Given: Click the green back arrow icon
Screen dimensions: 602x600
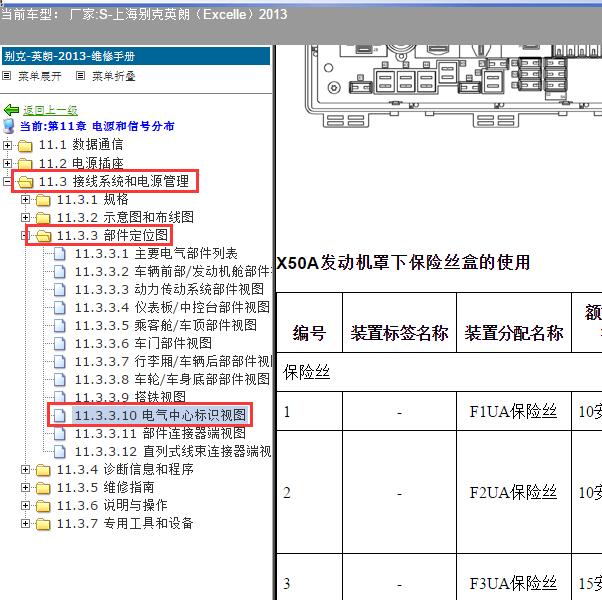Looking at the screenshot, I should [x=11, y=110].
